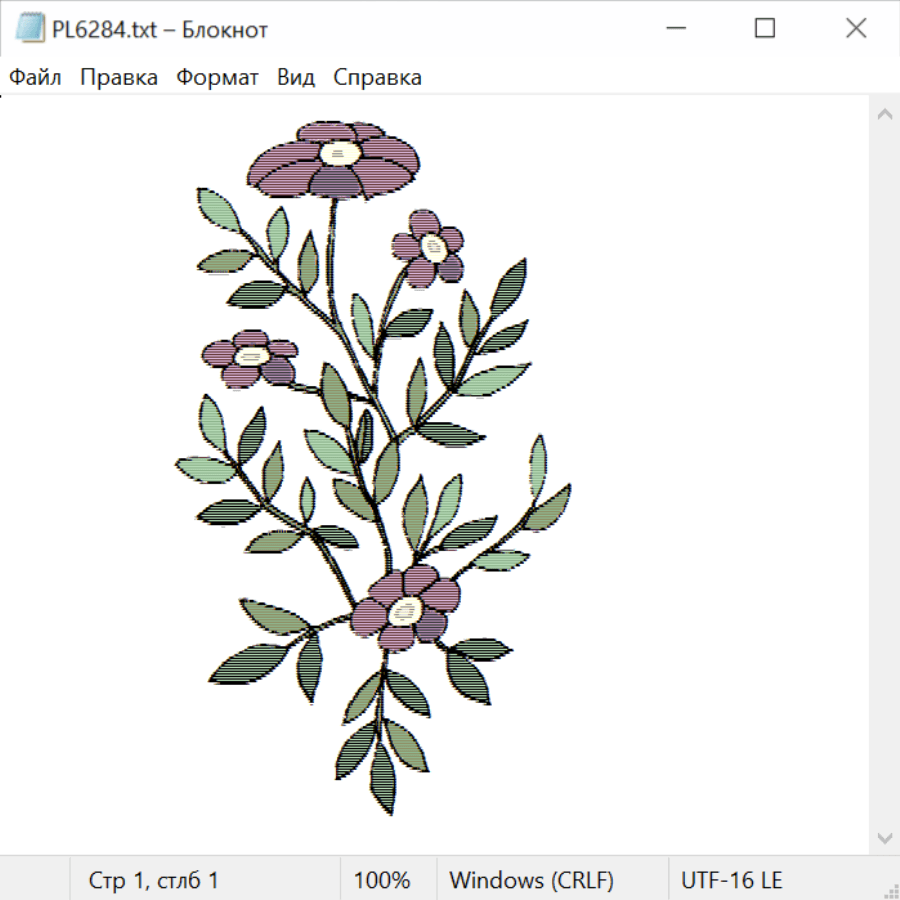The width and height of the screenshot is (900, 900).
Task: Click the UTF-16 LE encoding label
Action: (x=731, y=881)
